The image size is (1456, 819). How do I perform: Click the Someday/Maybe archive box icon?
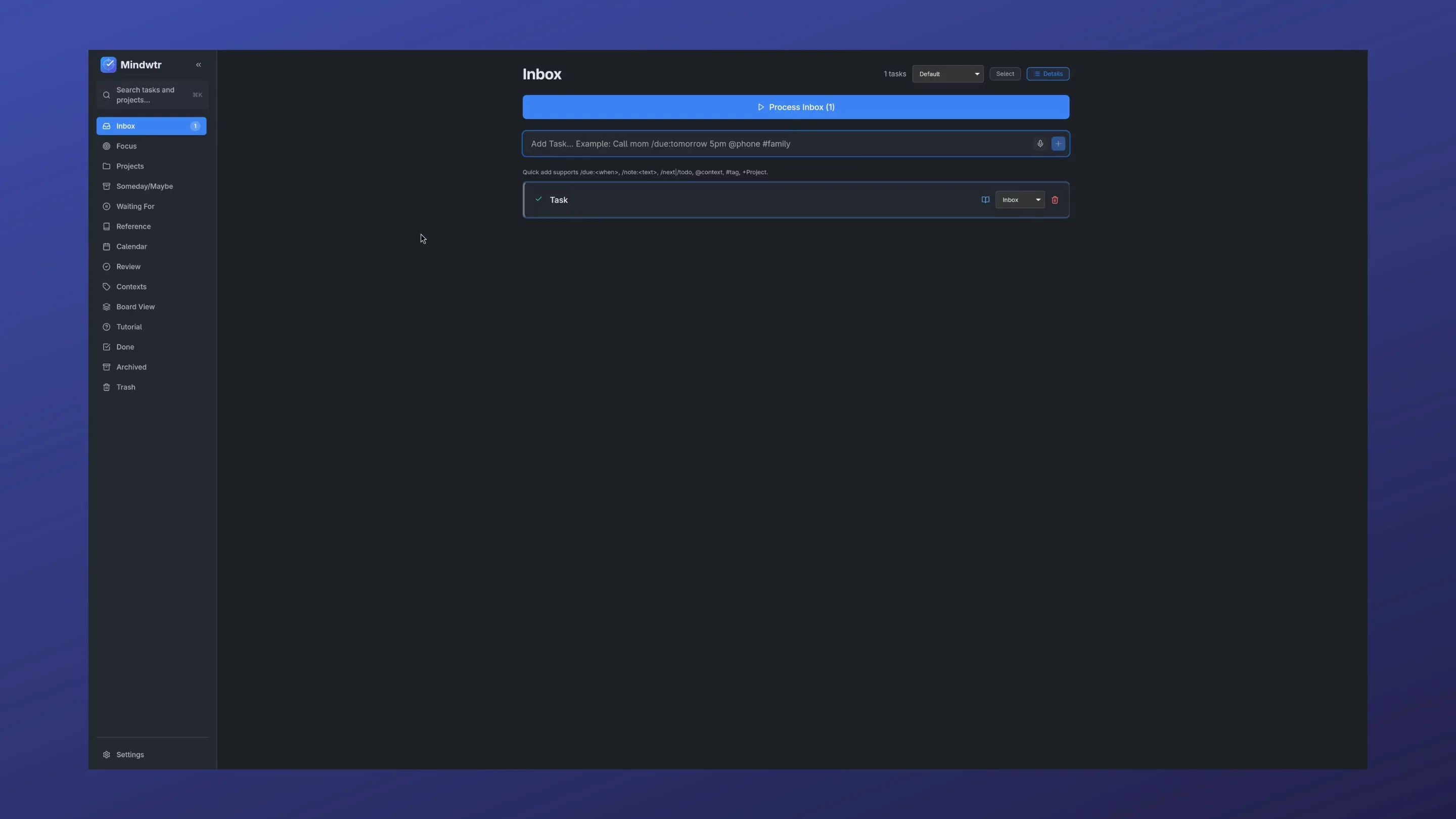(x=107, y=186)
